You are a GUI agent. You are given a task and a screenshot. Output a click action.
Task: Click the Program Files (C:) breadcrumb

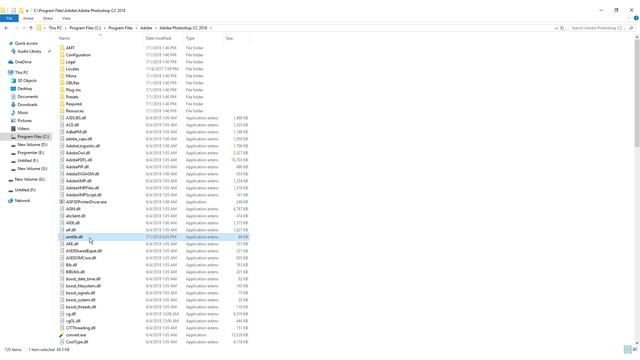[85, 28]
